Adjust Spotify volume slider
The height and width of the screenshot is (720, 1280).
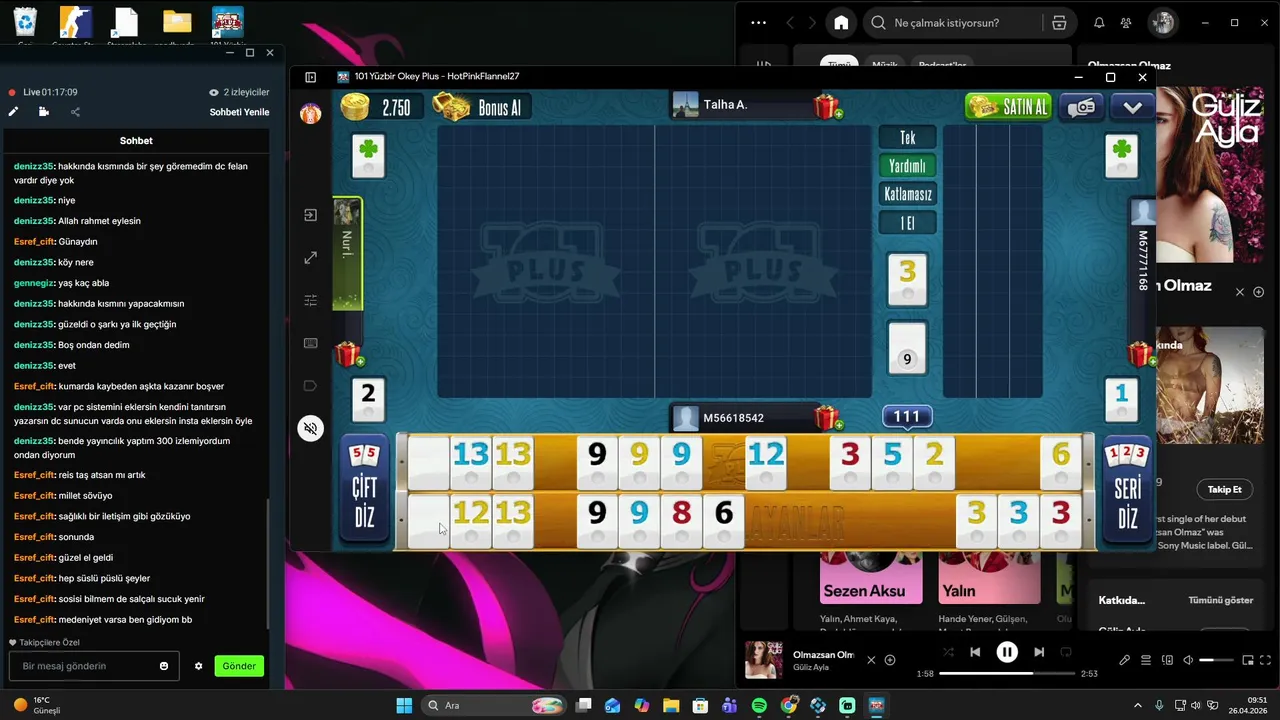pos(1215,660)
